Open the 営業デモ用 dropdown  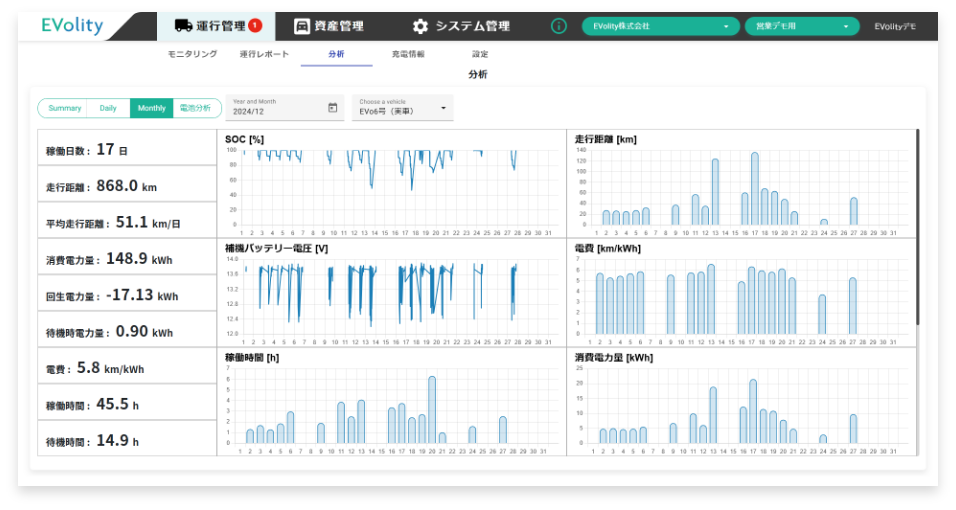coord(802,26)
